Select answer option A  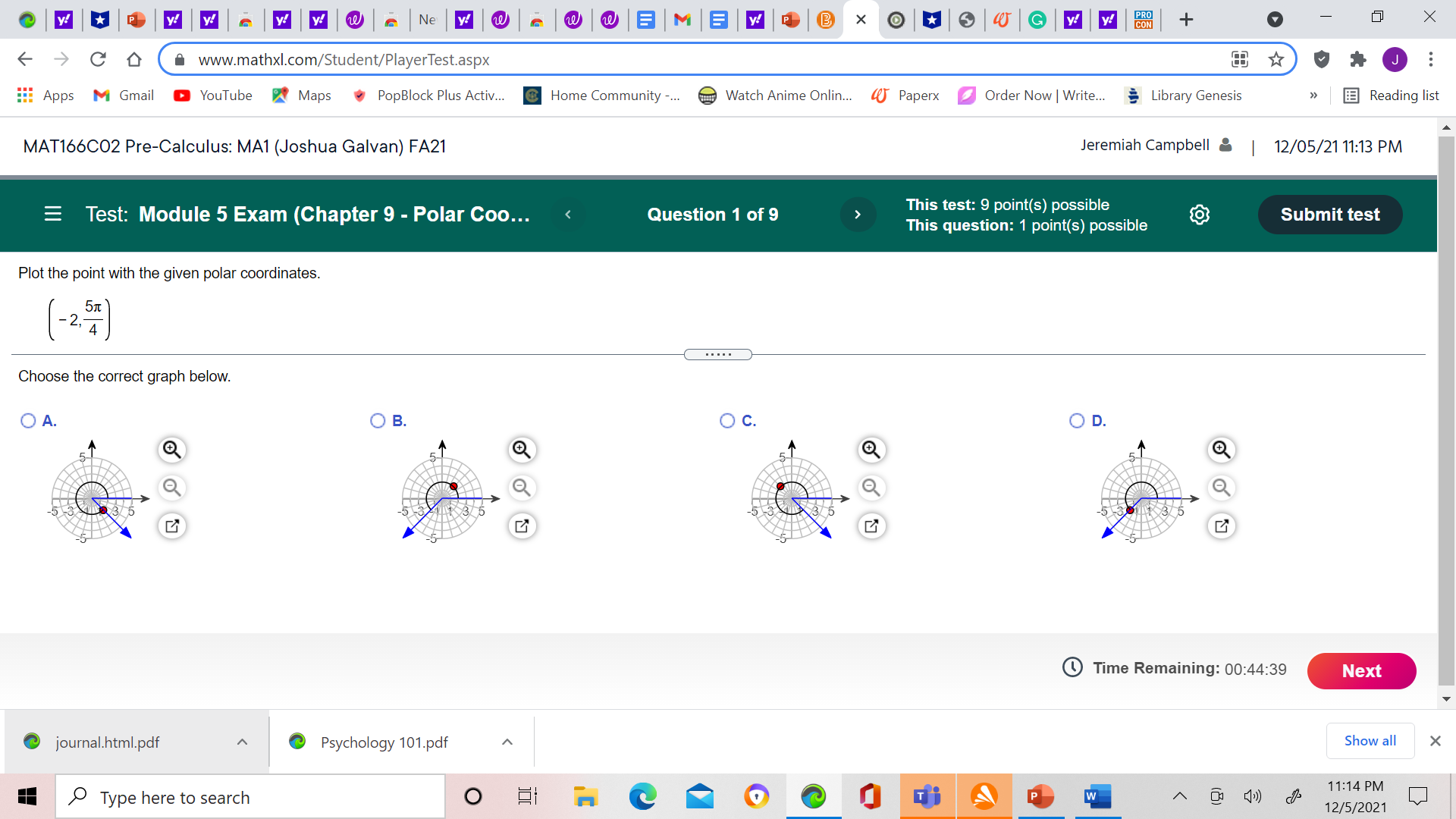tap(28, 421)
